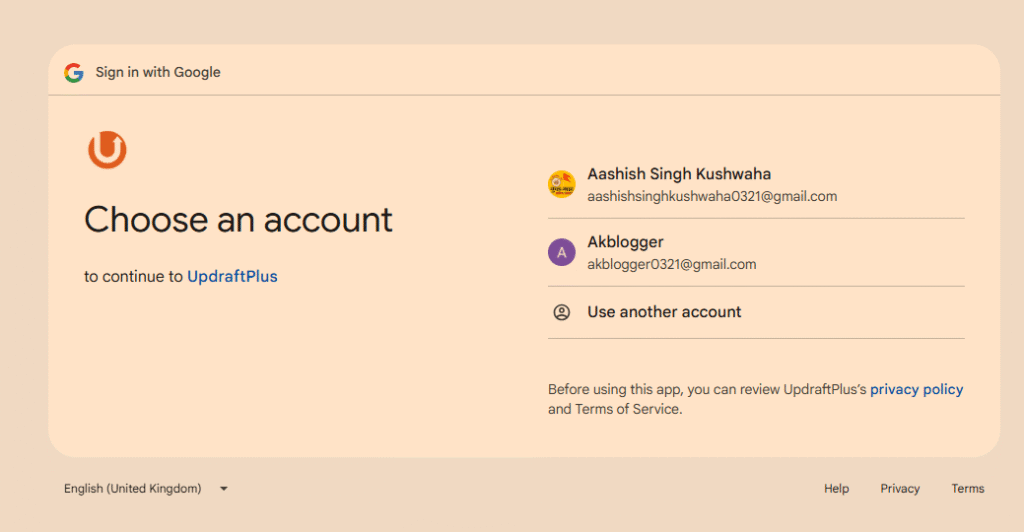Open the UpdraftPlus link
1024x532 pixels.
coord(232,276)
